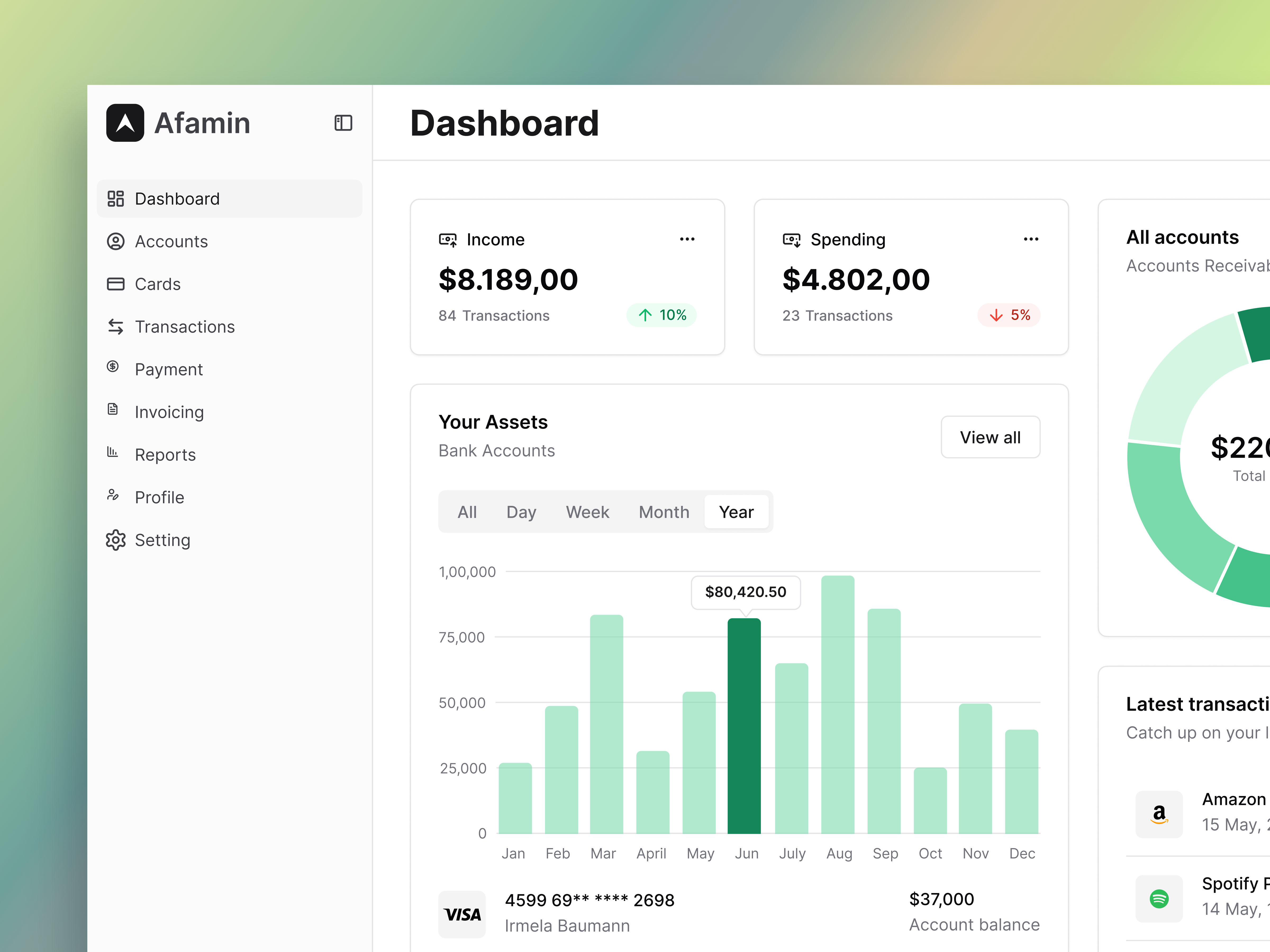Open Dashboard in the sidebar
The width and height of the screenshot is (1270, 952).
coord(230,199)
